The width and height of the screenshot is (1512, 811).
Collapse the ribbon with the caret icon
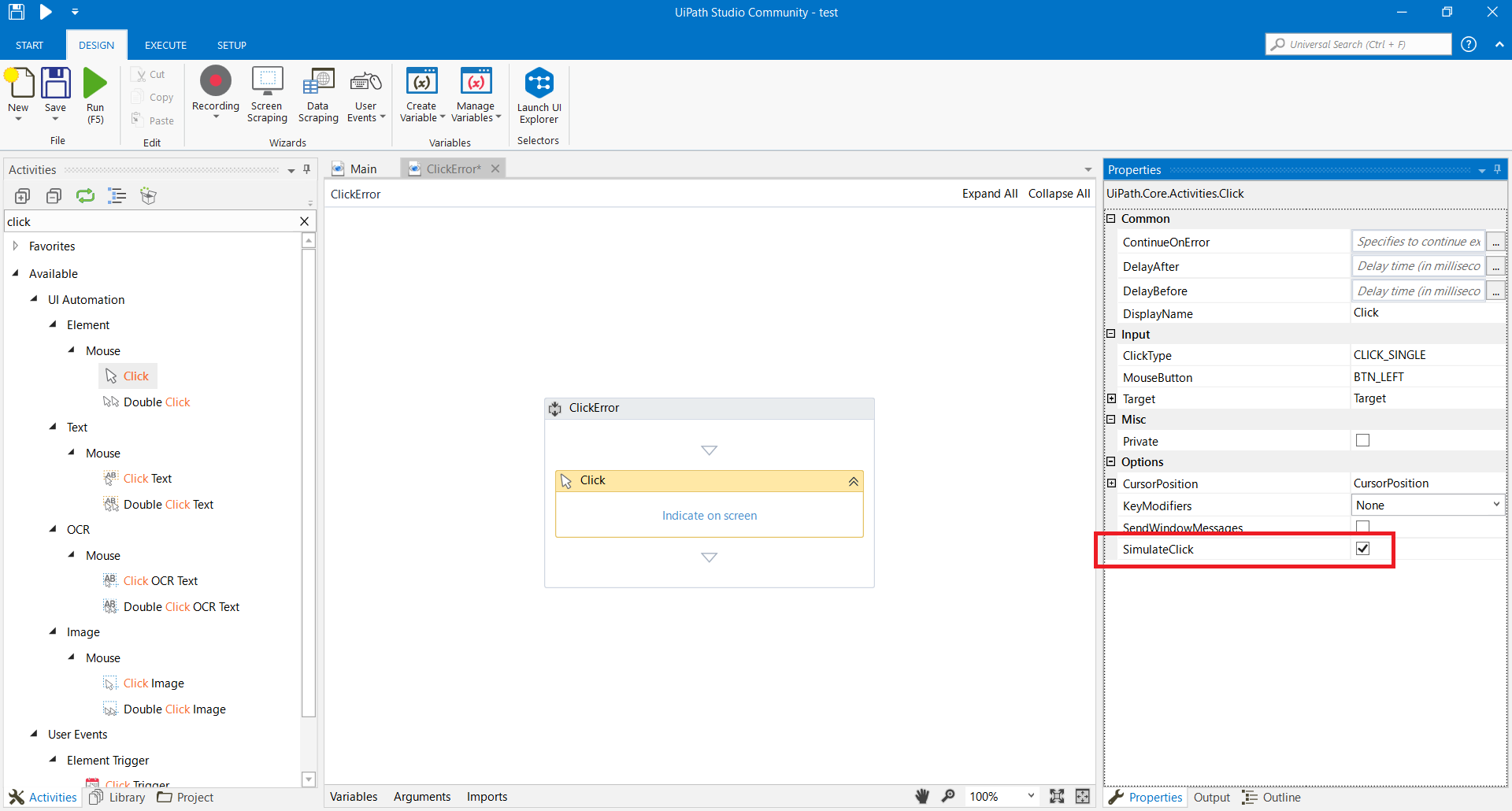[x=1499, y=45]
